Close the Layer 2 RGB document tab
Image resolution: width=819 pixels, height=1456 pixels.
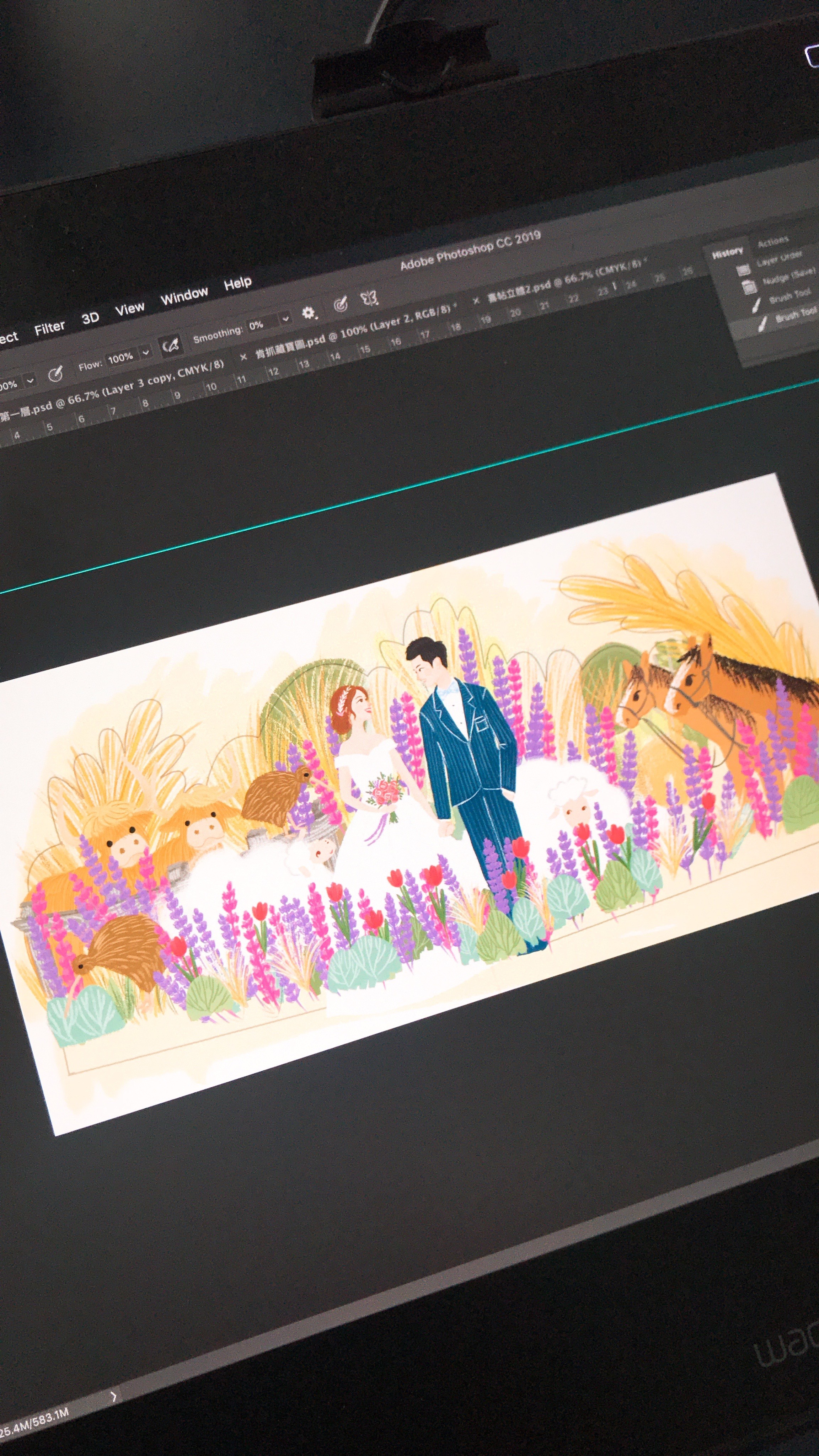pyautogui.click(x=243, y=357)
